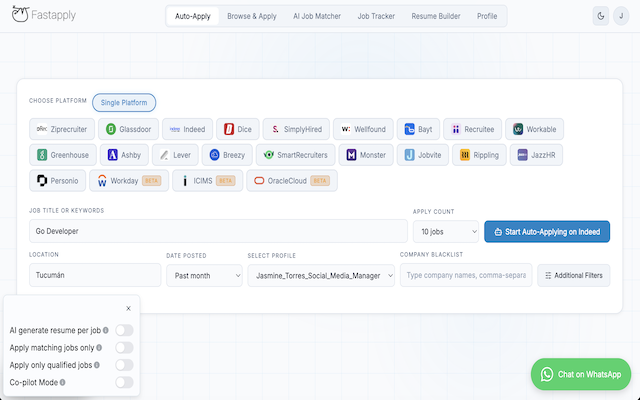Open Additional Filters

(x=573, y=276)
